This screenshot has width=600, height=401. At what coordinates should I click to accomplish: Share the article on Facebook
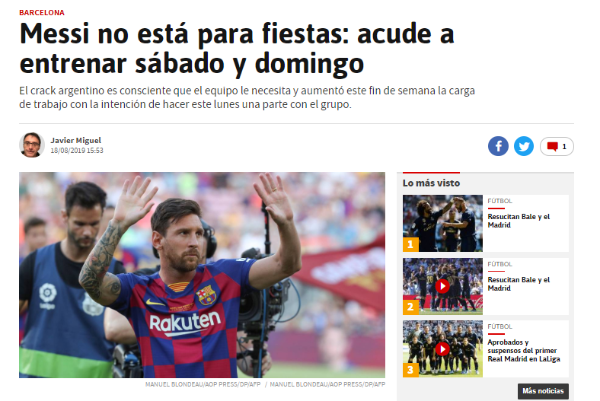click(498, 146)
